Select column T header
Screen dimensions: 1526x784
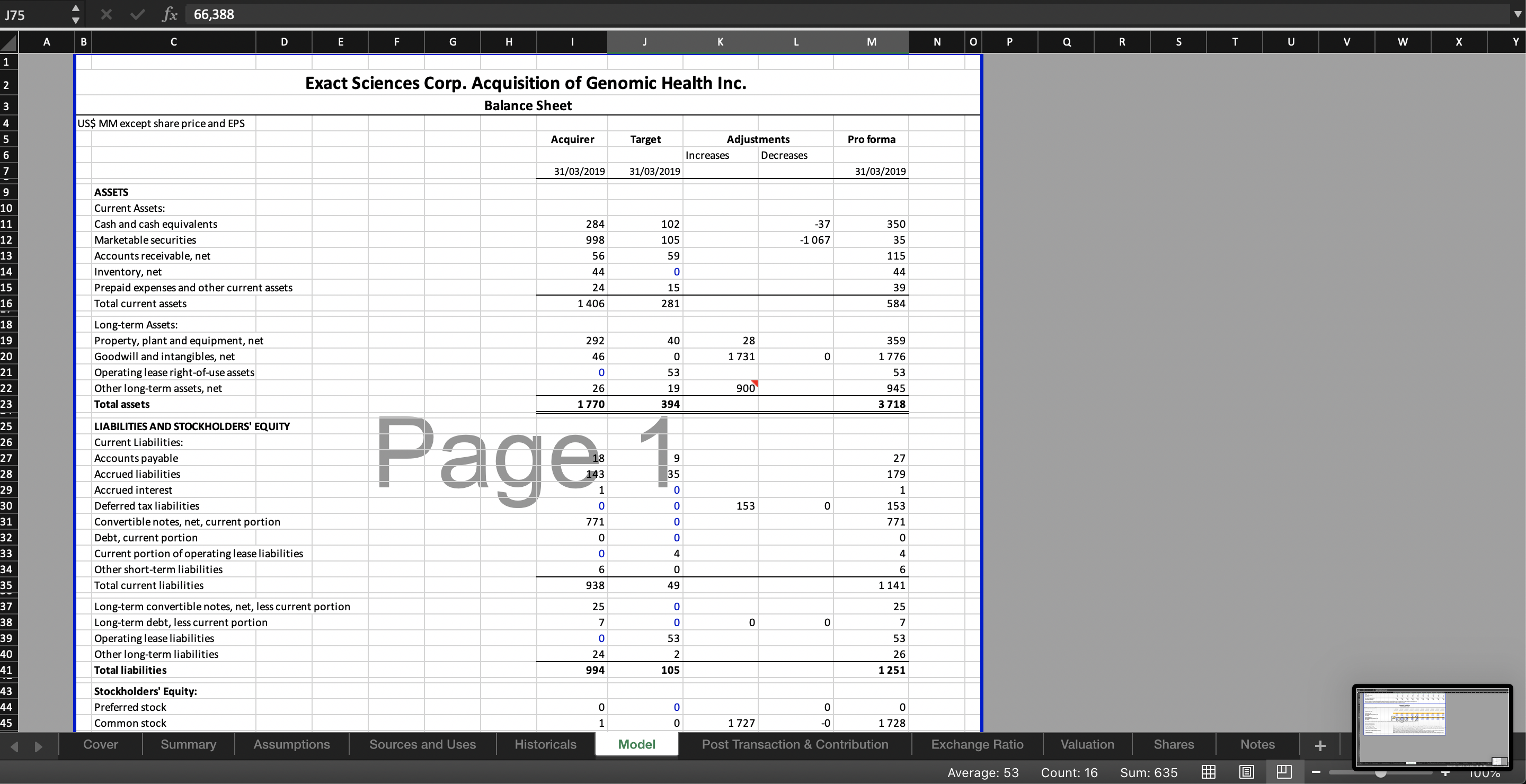point(1235,42)
